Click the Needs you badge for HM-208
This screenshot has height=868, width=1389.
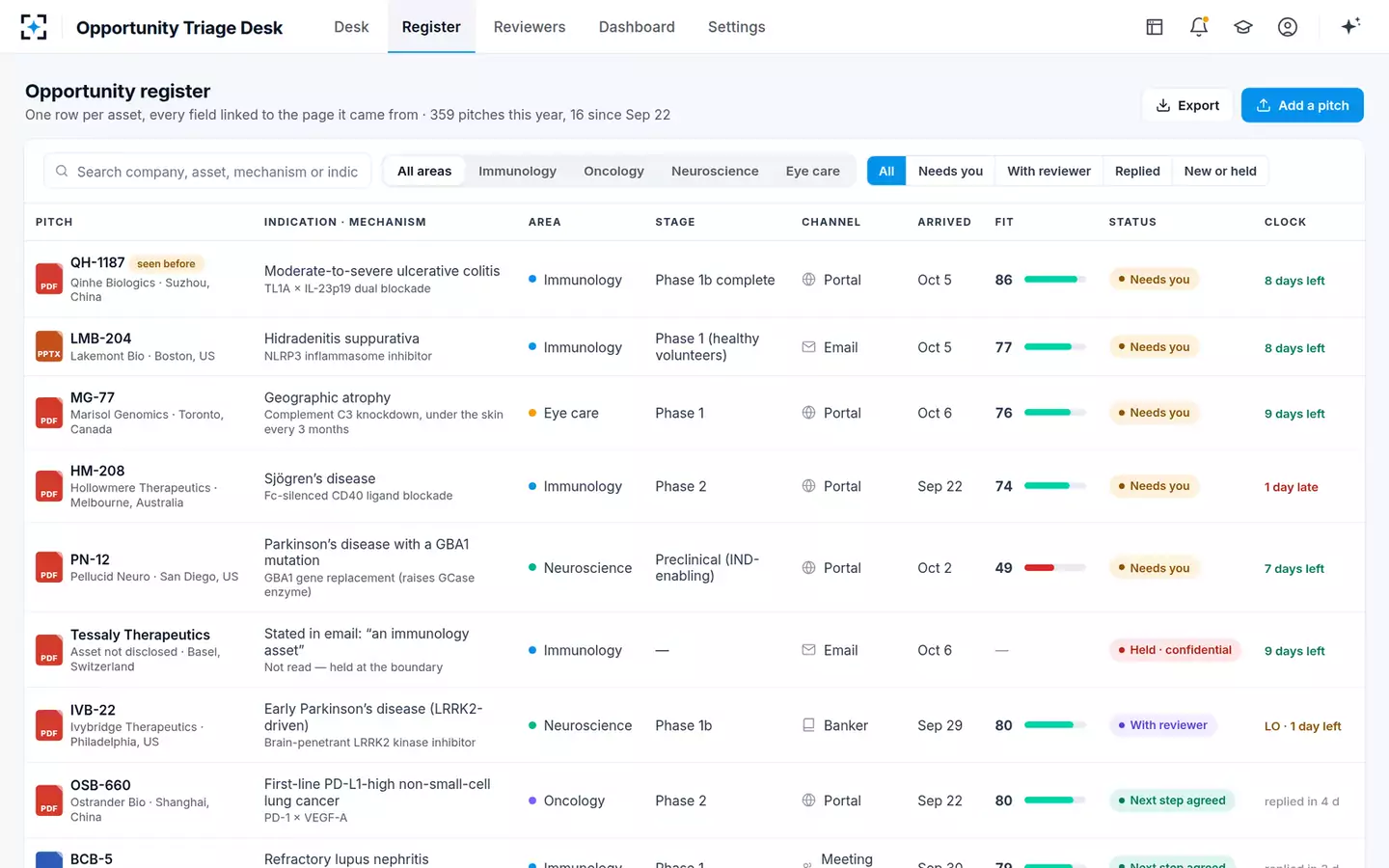1154,486
